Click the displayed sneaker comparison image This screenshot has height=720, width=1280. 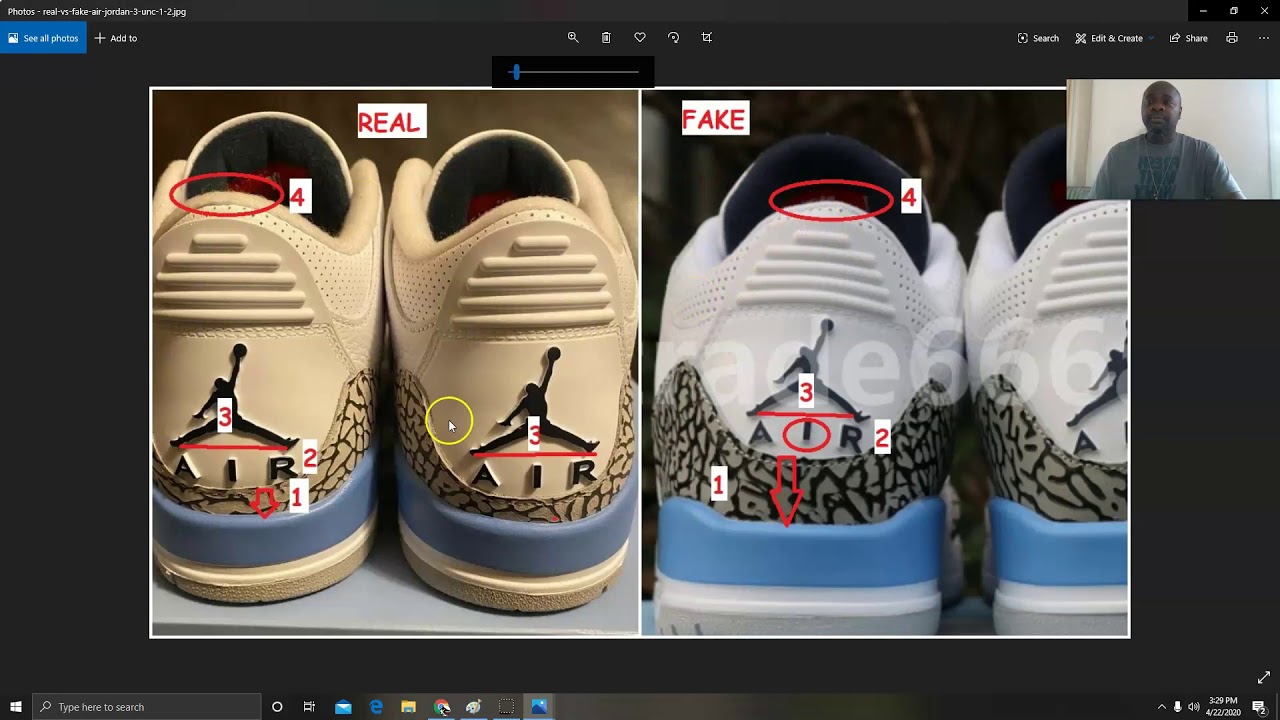[640, 362]
